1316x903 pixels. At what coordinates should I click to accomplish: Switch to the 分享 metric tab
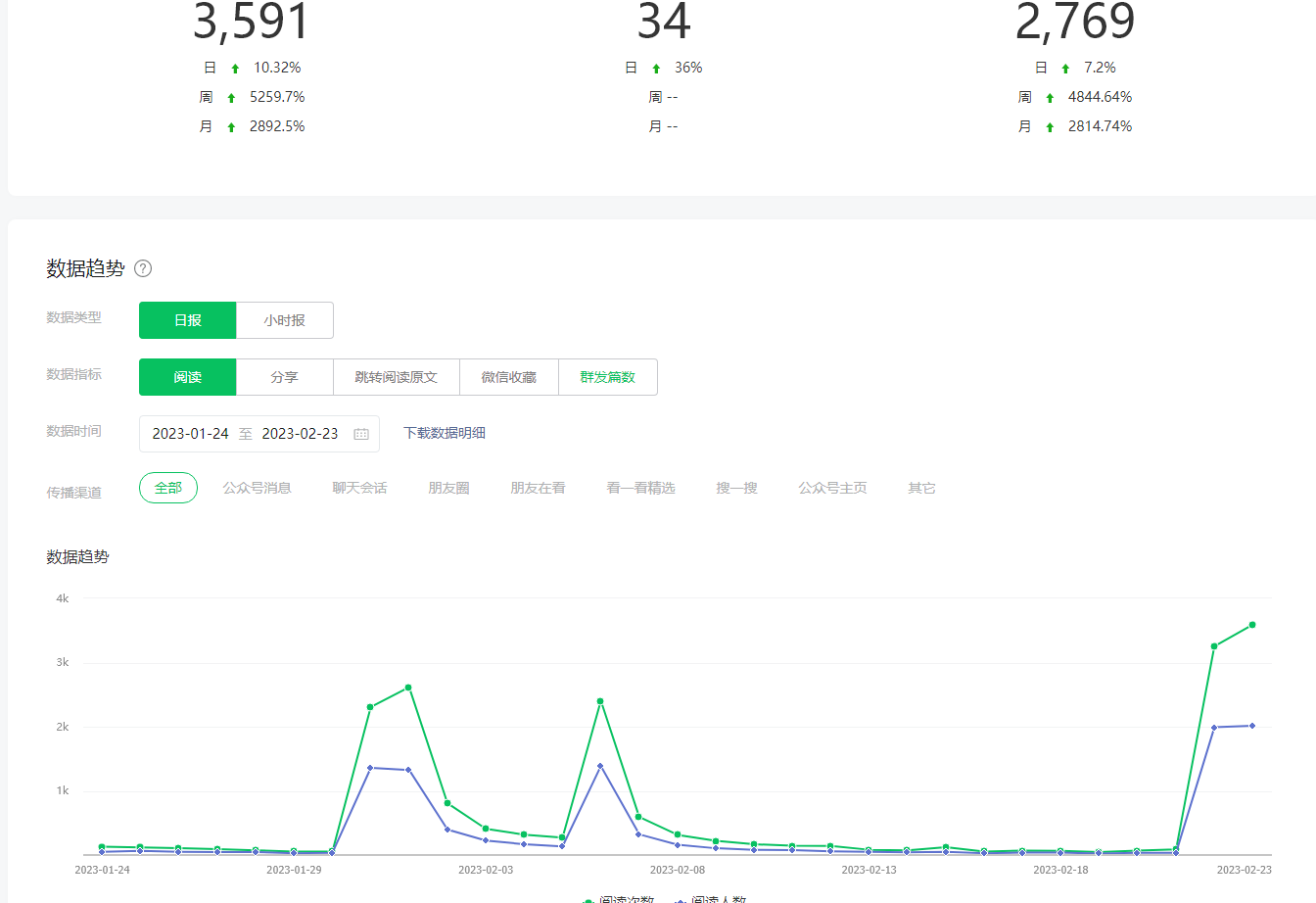(285, 377)
